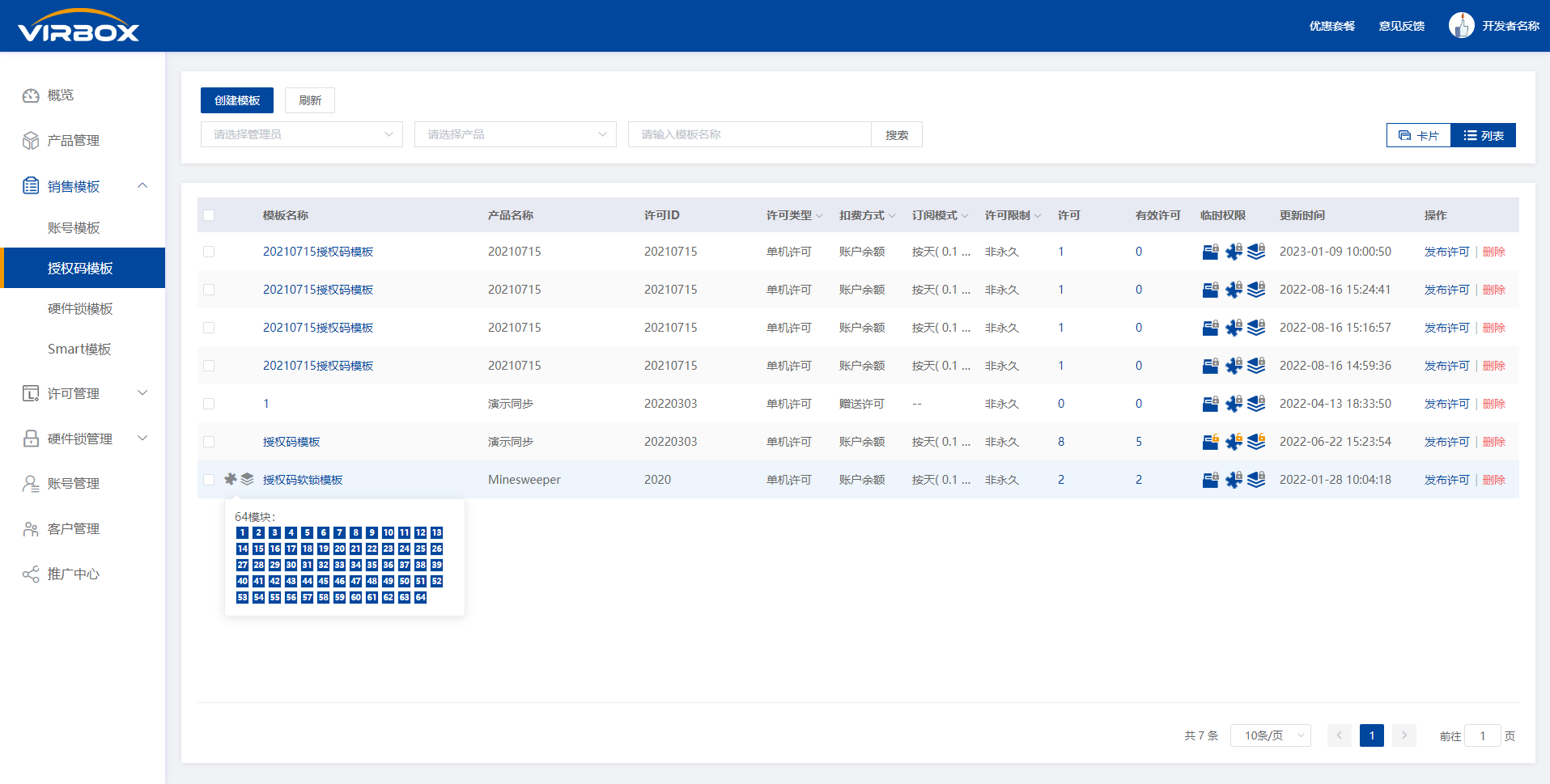Open 优惠套餐 in the header
Image resolution: width=1550 pixels, height=784 pixels.
coord(1331,26)
